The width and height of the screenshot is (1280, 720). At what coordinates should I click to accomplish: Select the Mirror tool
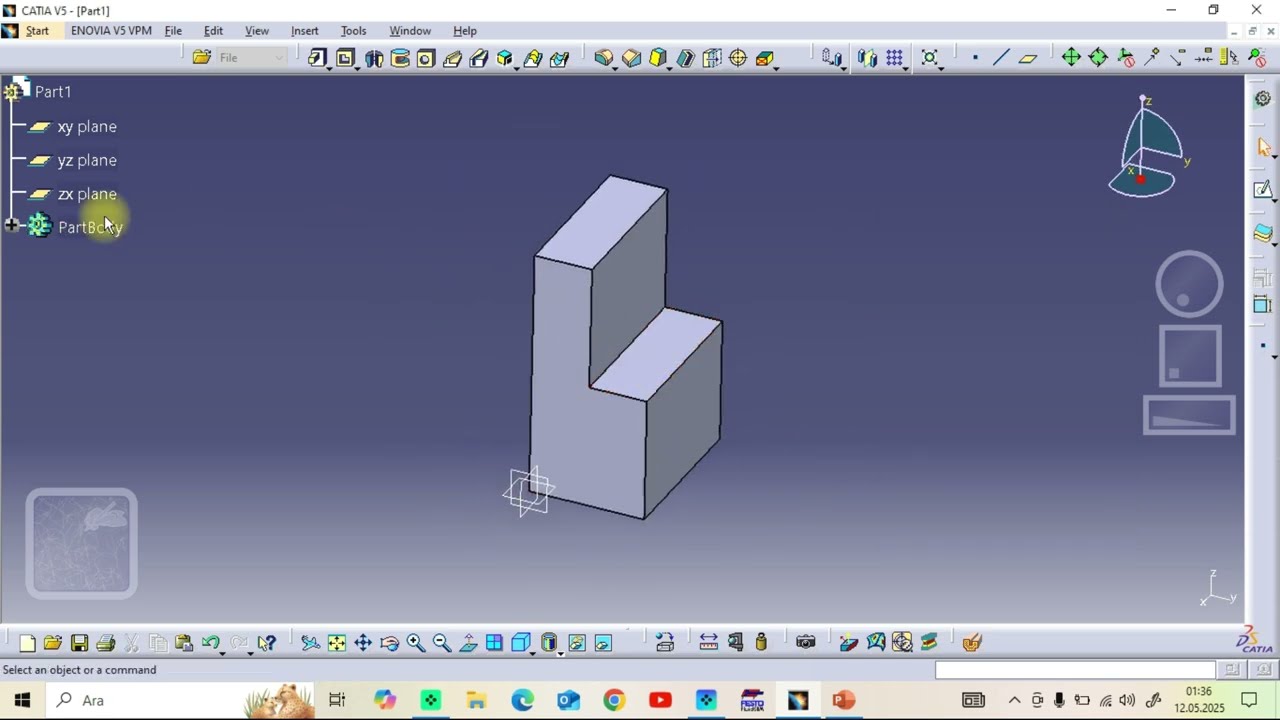click(x=867, y=58)
